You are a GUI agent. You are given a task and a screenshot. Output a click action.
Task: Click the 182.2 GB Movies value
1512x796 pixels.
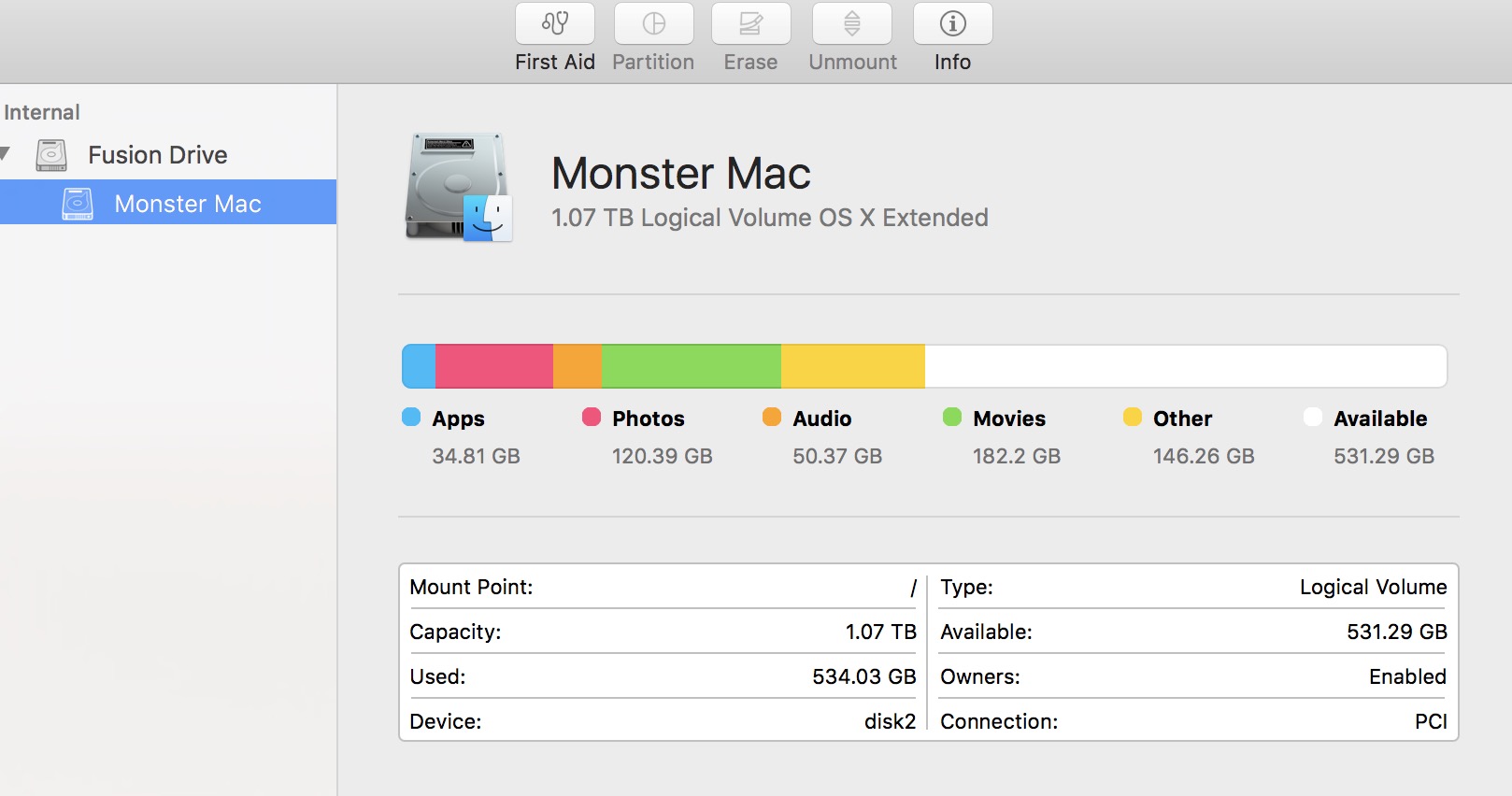click(1017, 456)
